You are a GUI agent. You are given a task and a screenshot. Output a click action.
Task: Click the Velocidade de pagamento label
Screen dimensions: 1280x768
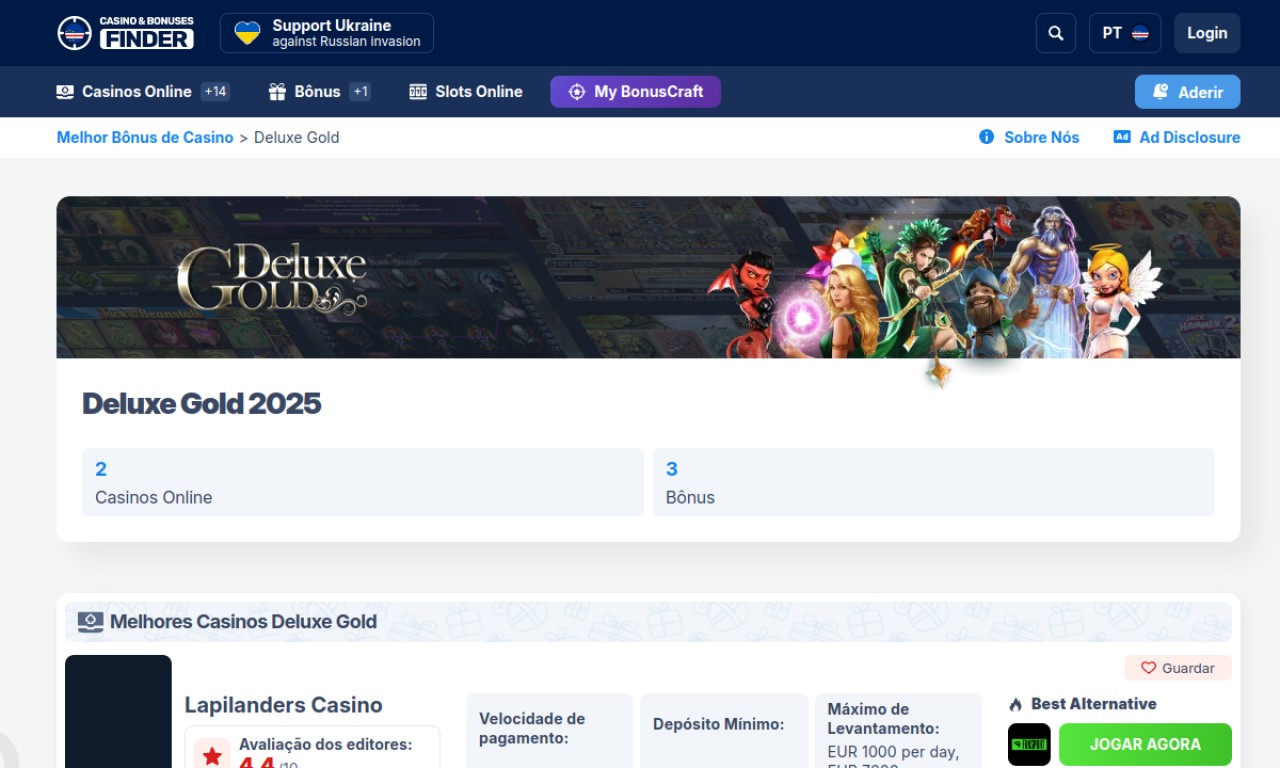click(532, 729)
